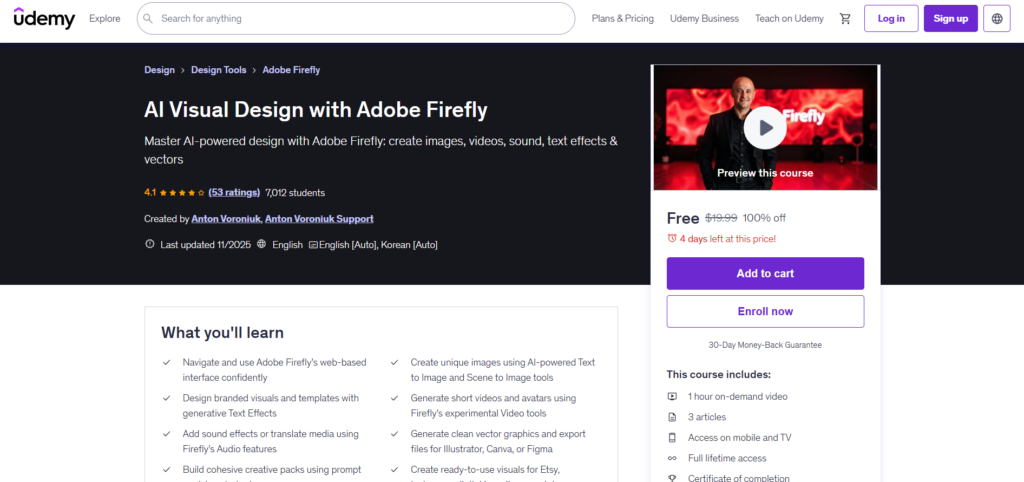Click the Udemy logo

44,18
